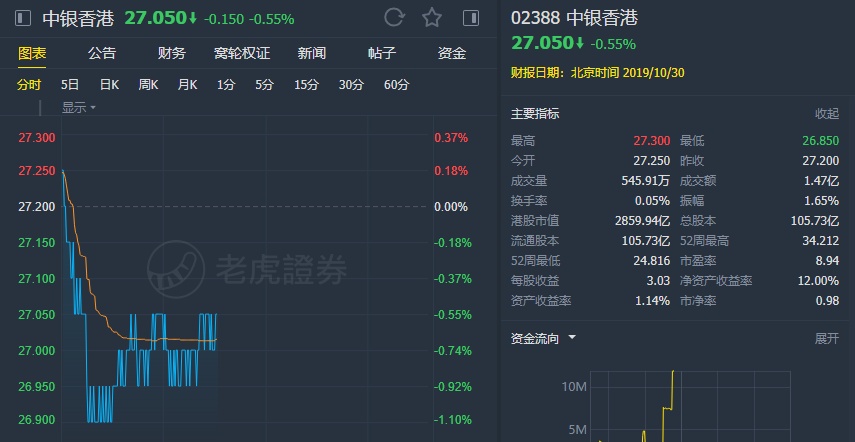The height and width of the screenshot is (442, 855).
Task: Open the 资金流向 dropdown arrow
Action: 572,337
